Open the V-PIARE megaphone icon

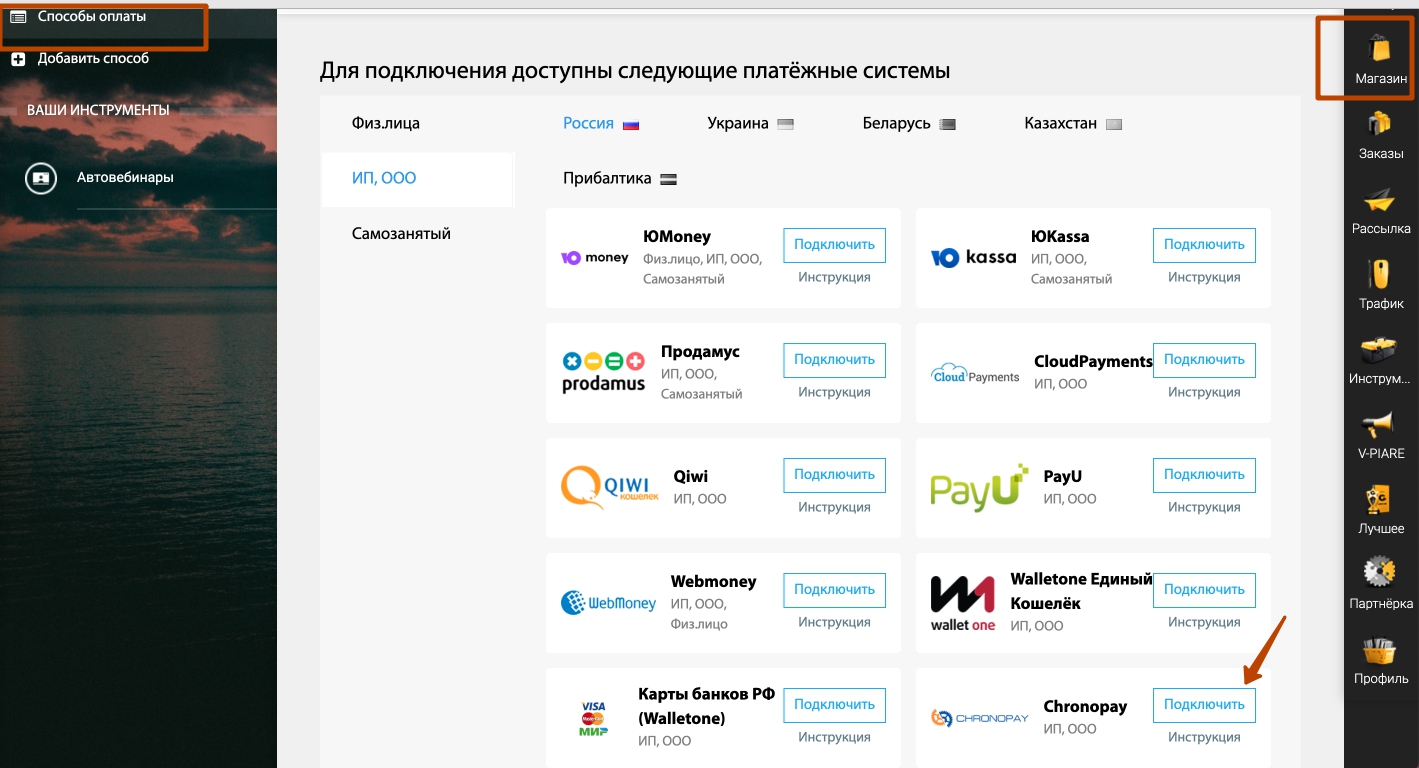click(1380, 425)
